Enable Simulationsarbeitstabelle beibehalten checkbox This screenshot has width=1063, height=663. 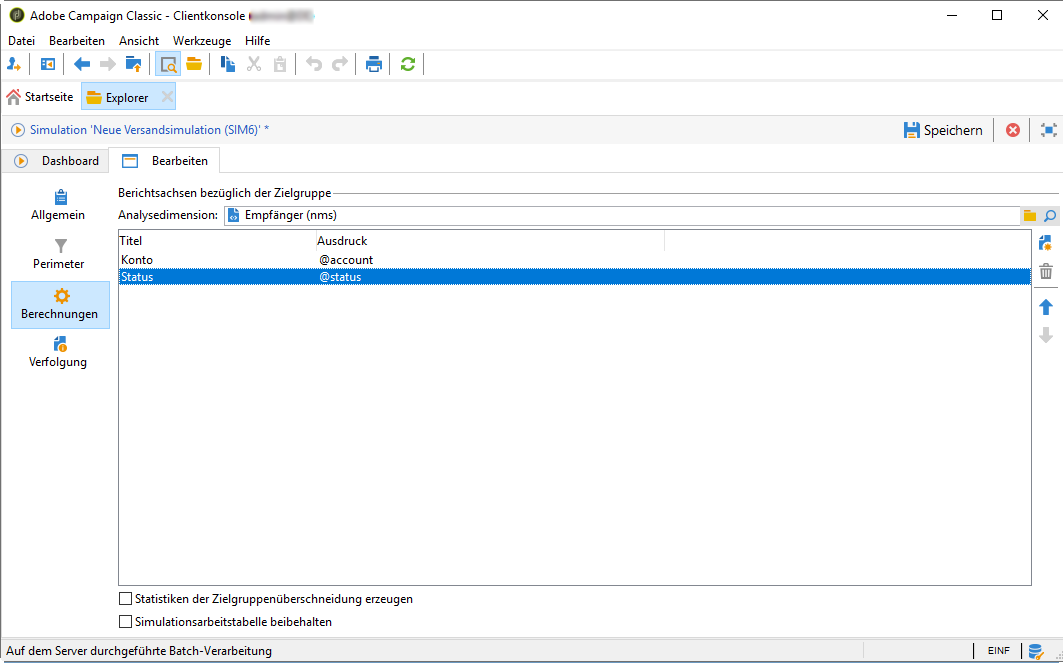pos(125,621)
